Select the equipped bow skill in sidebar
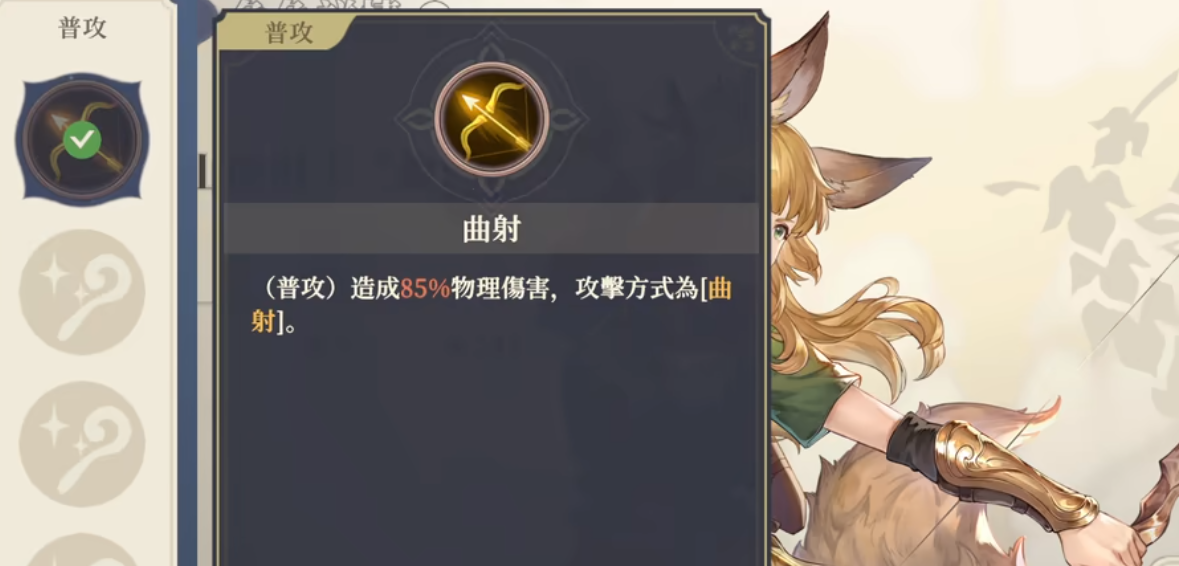The width and height of the screenshot is (1179, 566). click(x=82, y=139)
